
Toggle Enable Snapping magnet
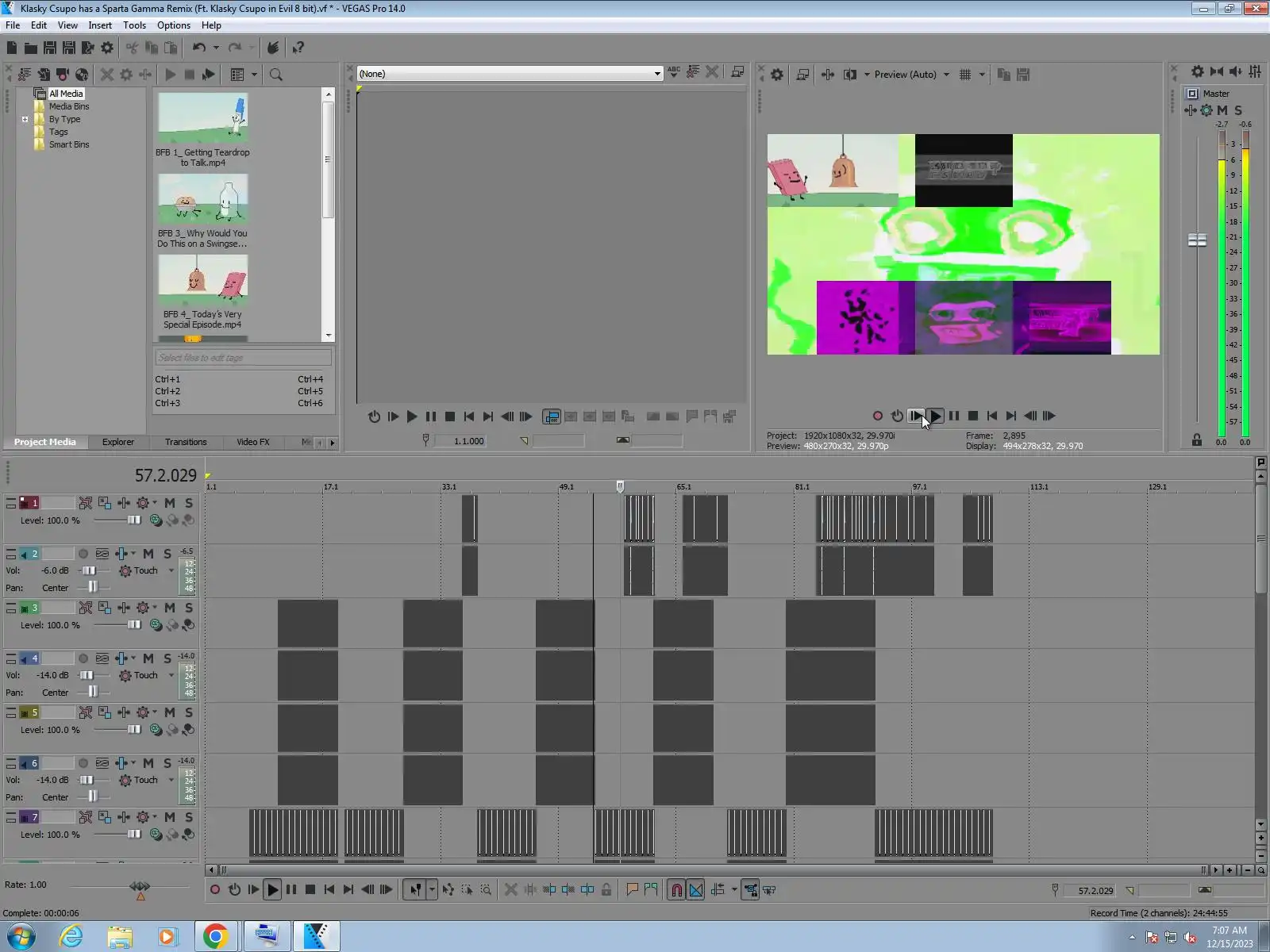coord(676,890)
